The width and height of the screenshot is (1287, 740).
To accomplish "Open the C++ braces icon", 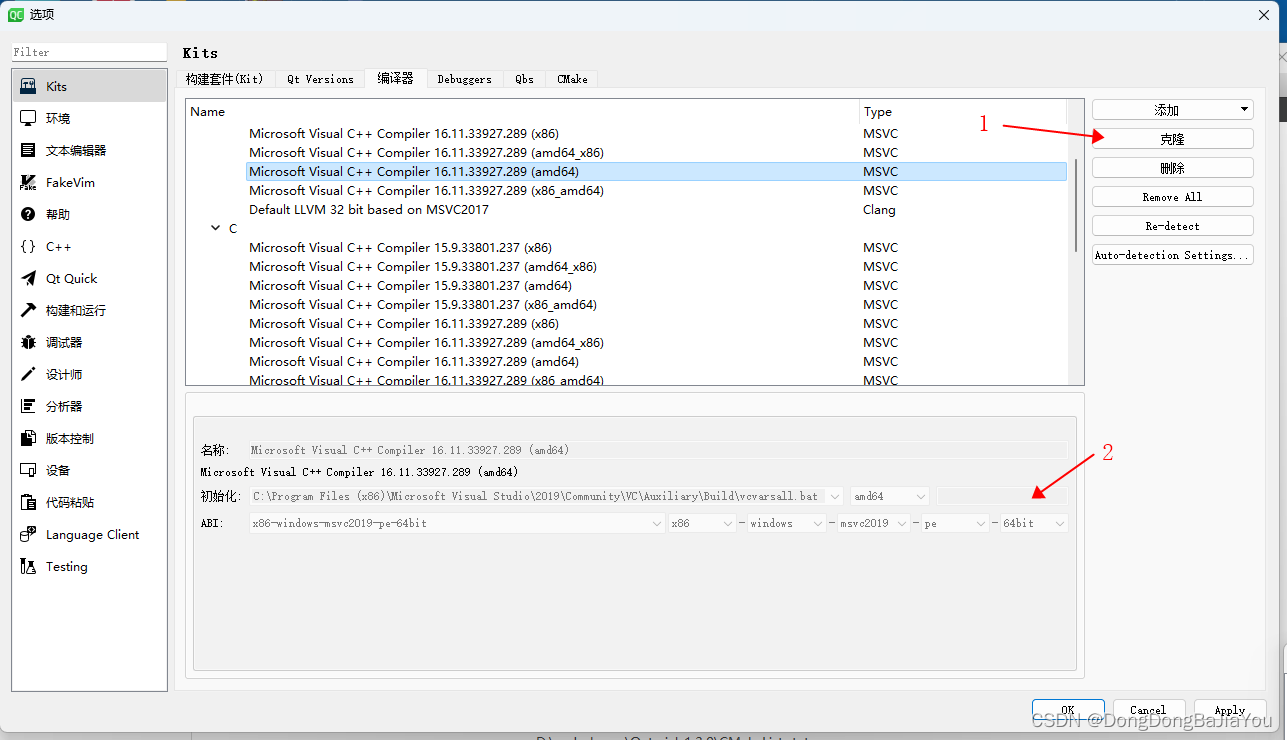I will pos(28,247).
